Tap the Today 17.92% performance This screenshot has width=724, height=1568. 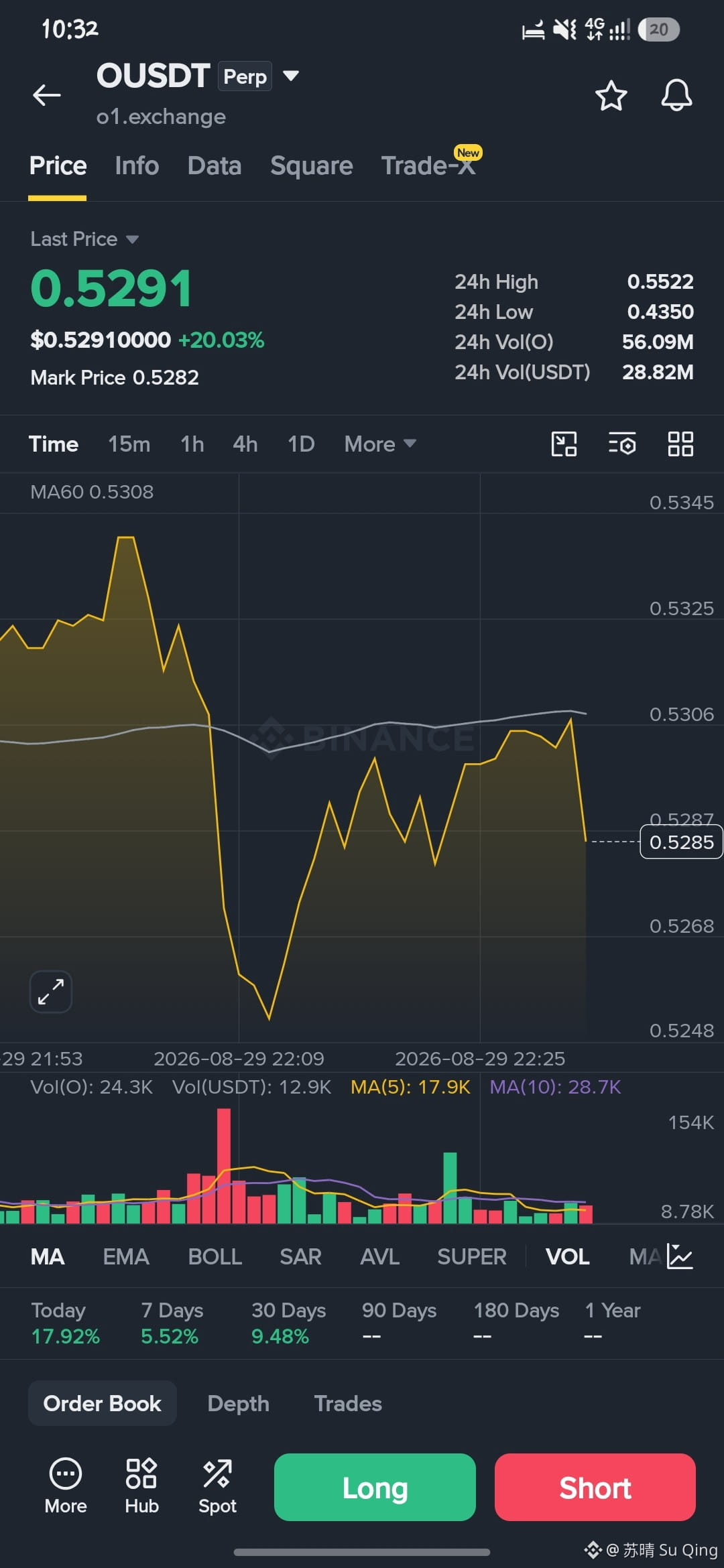click(65, 1323)
